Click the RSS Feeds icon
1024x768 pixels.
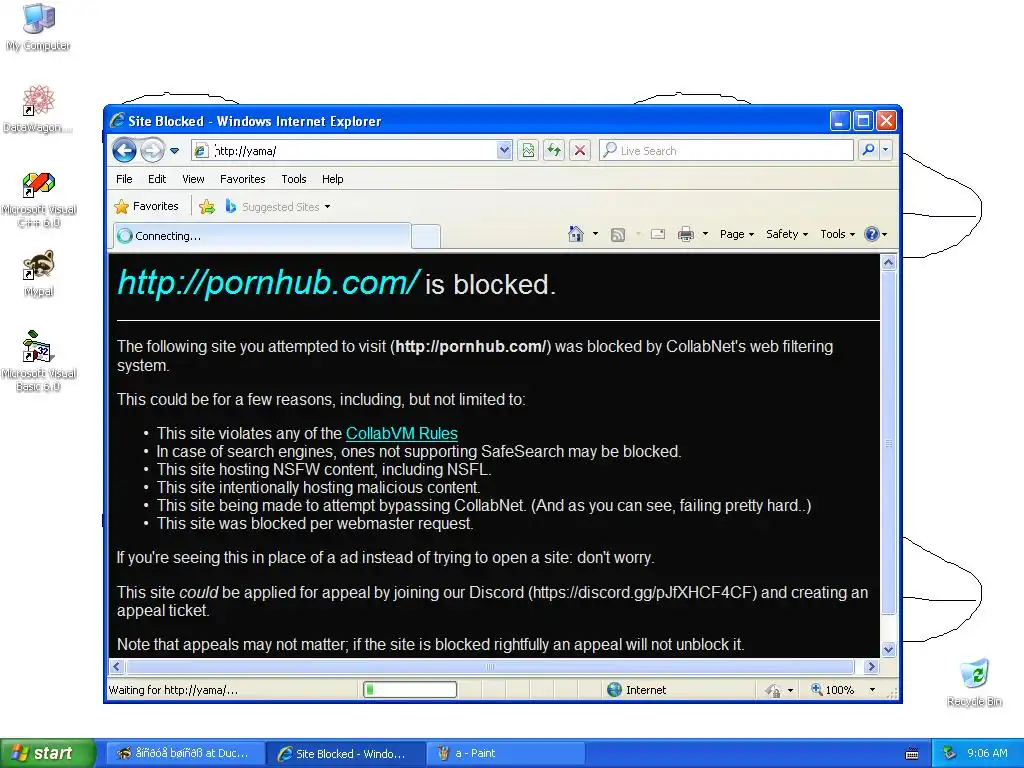(x=617, y=234)
